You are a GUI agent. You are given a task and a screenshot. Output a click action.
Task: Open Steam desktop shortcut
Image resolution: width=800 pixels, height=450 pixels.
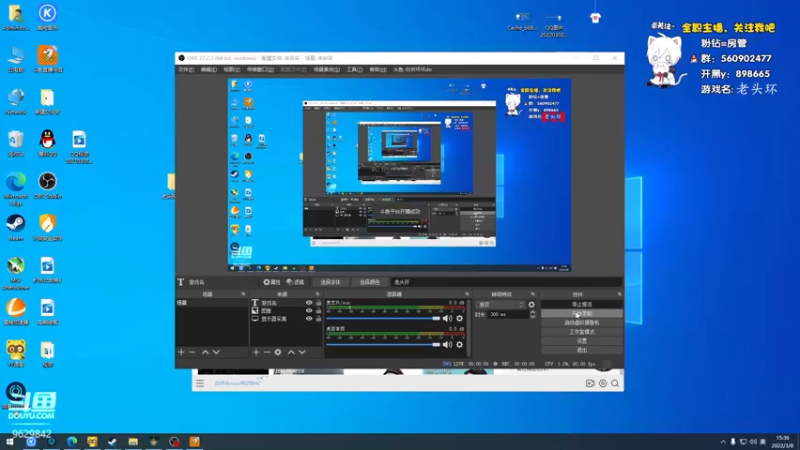click(16, 227)
